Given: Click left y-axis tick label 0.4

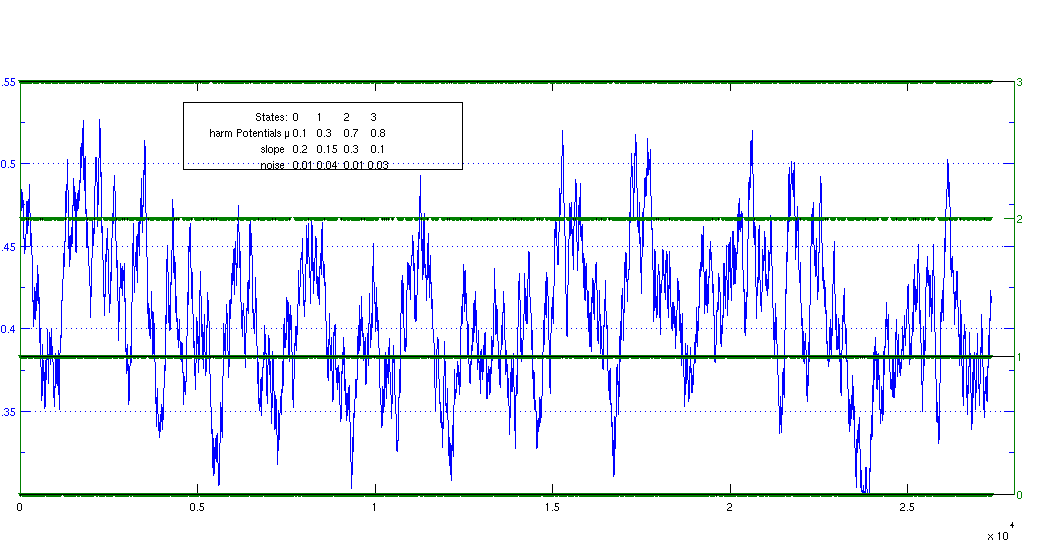Looking at the screenshot, I should tap(9, 329).
